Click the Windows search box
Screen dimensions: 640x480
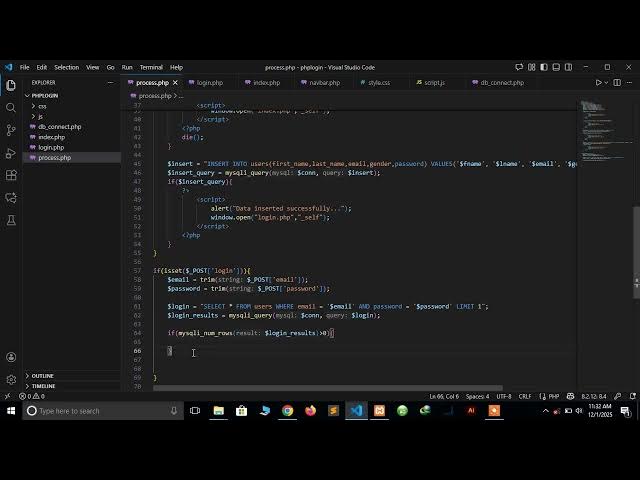pyautogui.click(x=103, y=411)
